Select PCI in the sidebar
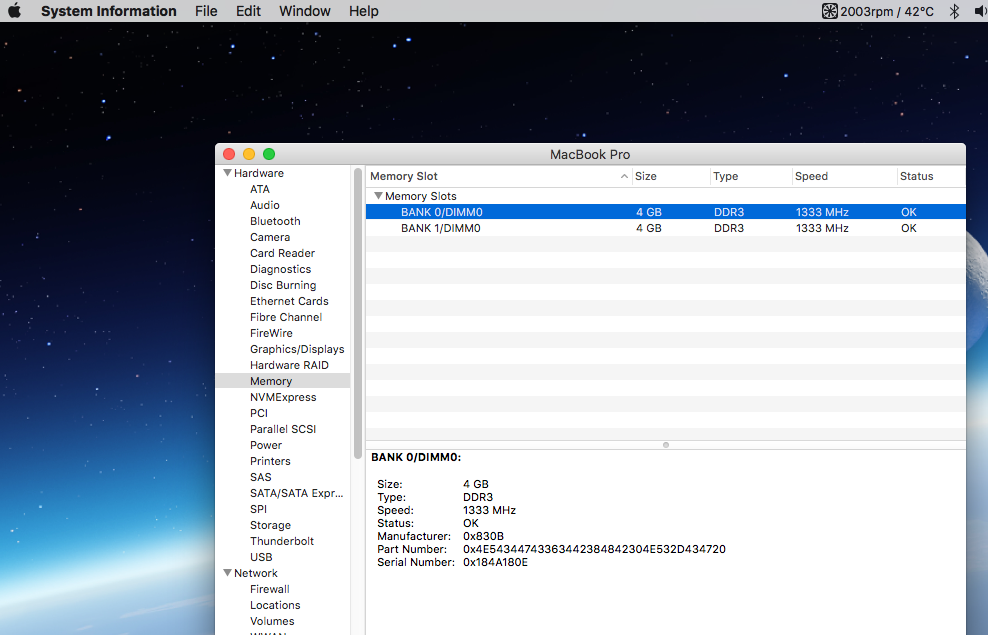Viewport: 988px width, 635px height. click(x=258, y=413)
